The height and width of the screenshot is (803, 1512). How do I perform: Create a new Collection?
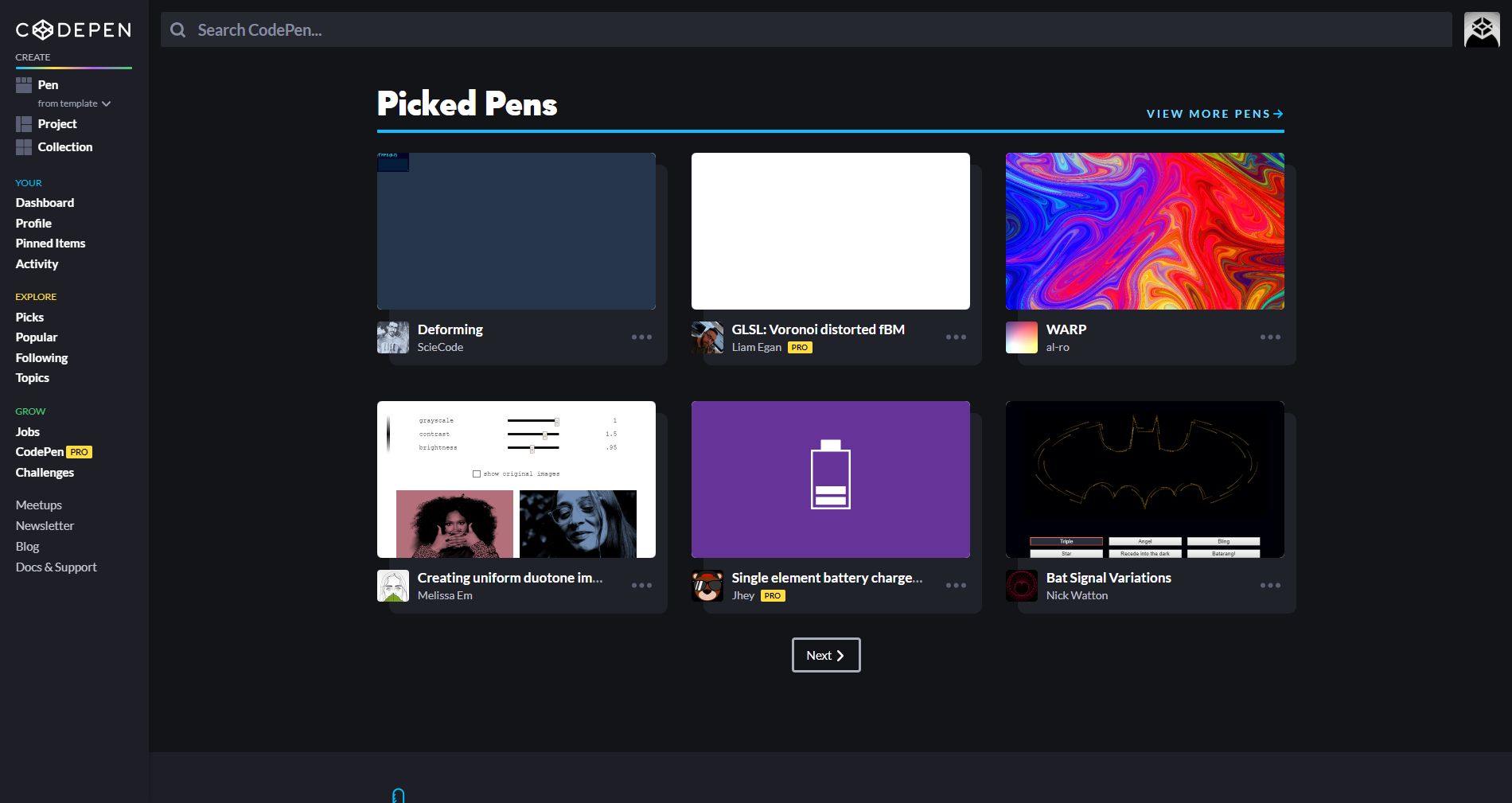[65, 147]
